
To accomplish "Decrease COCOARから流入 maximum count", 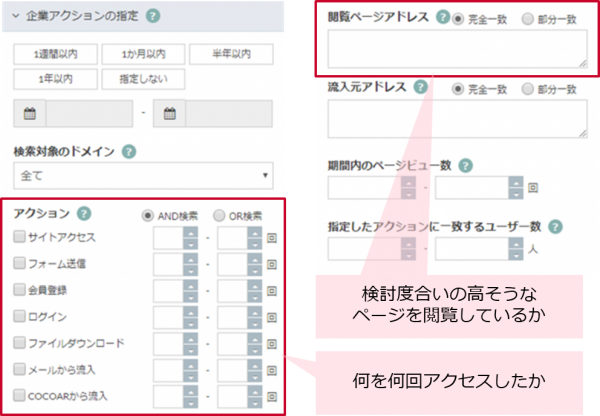I will tap(254, 402).
